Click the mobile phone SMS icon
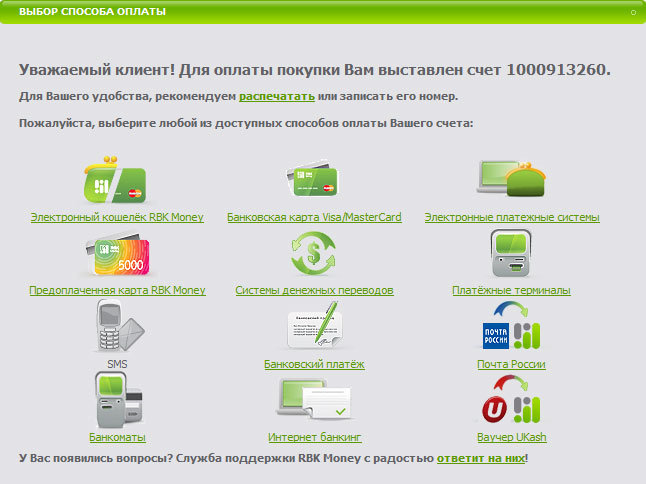This screenshot has height=484, width=646. pos(120,325)
